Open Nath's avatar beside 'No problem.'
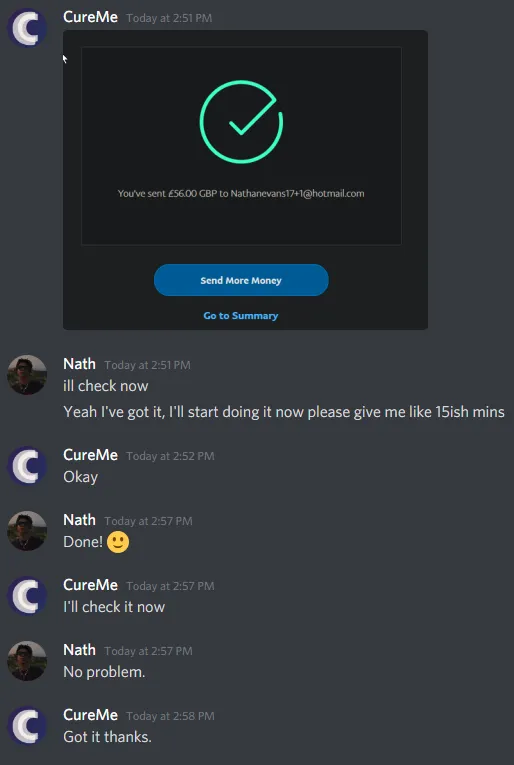 click(x=27, y=661)
